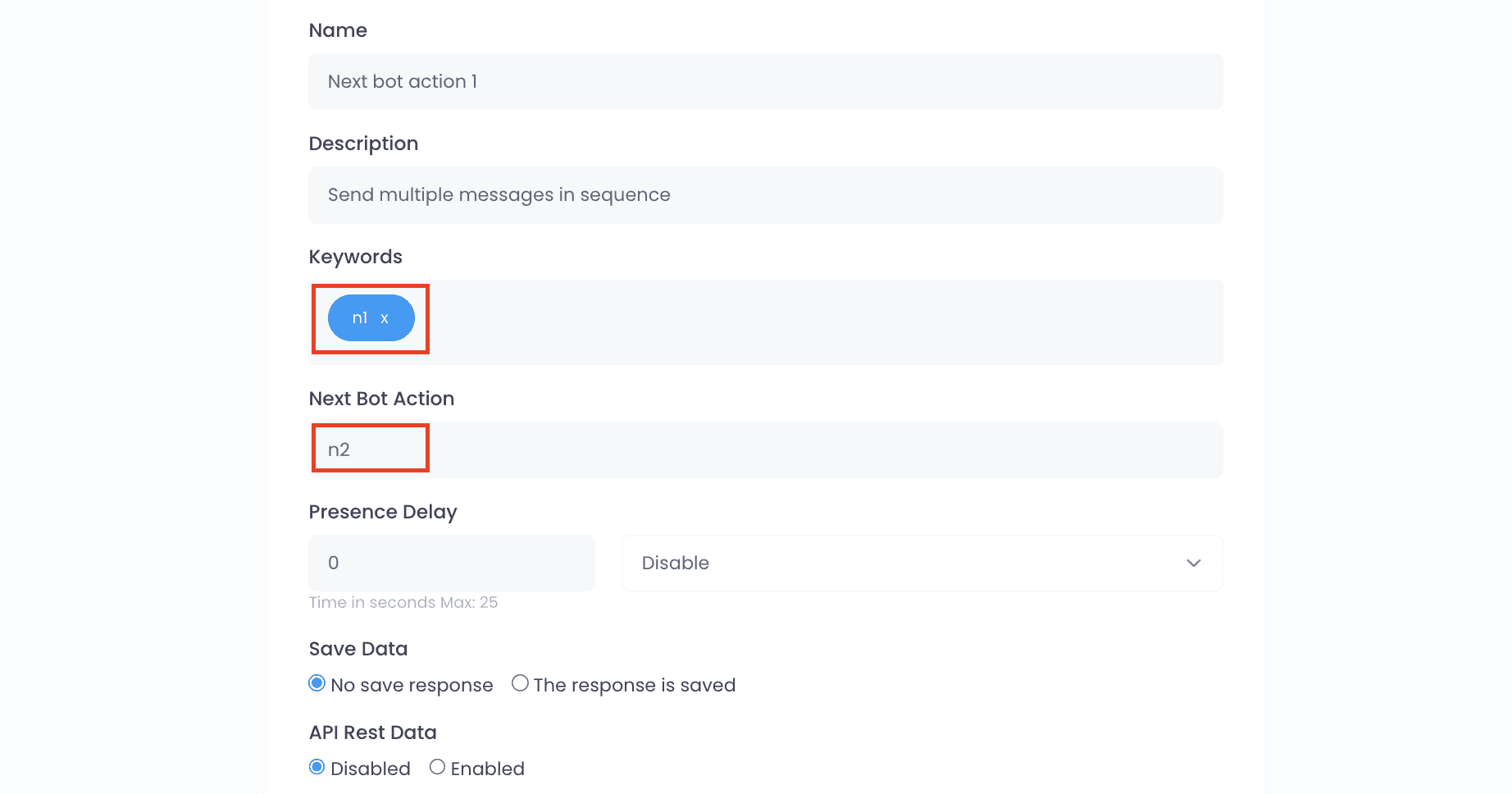This screenshot has height=794, width=1512.
Task: Focus the Name field 'Next bot action 1'
Action: tap(765, 81)
